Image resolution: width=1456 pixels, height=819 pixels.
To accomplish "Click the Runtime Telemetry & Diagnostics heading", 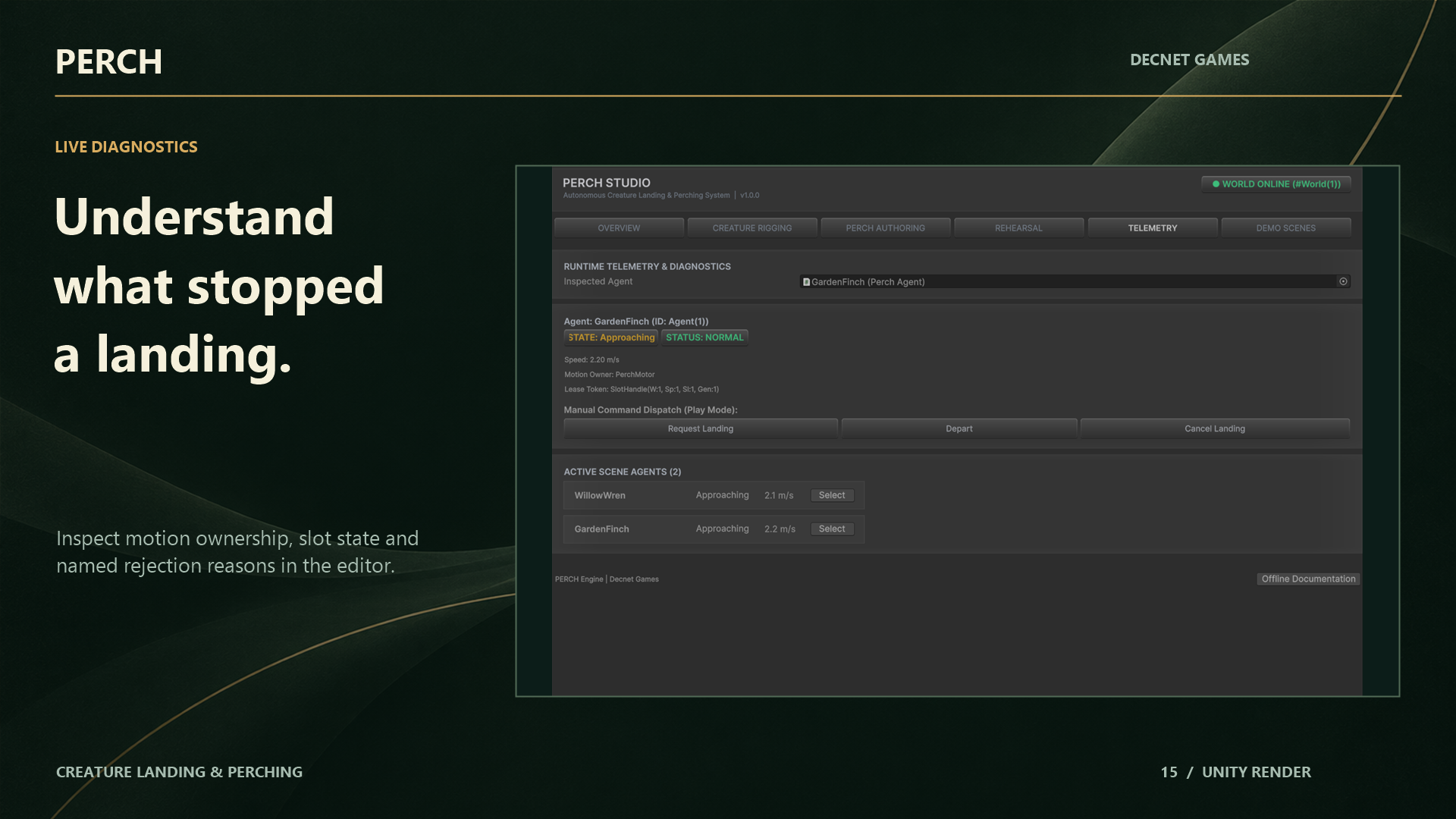I will [647, 267].
